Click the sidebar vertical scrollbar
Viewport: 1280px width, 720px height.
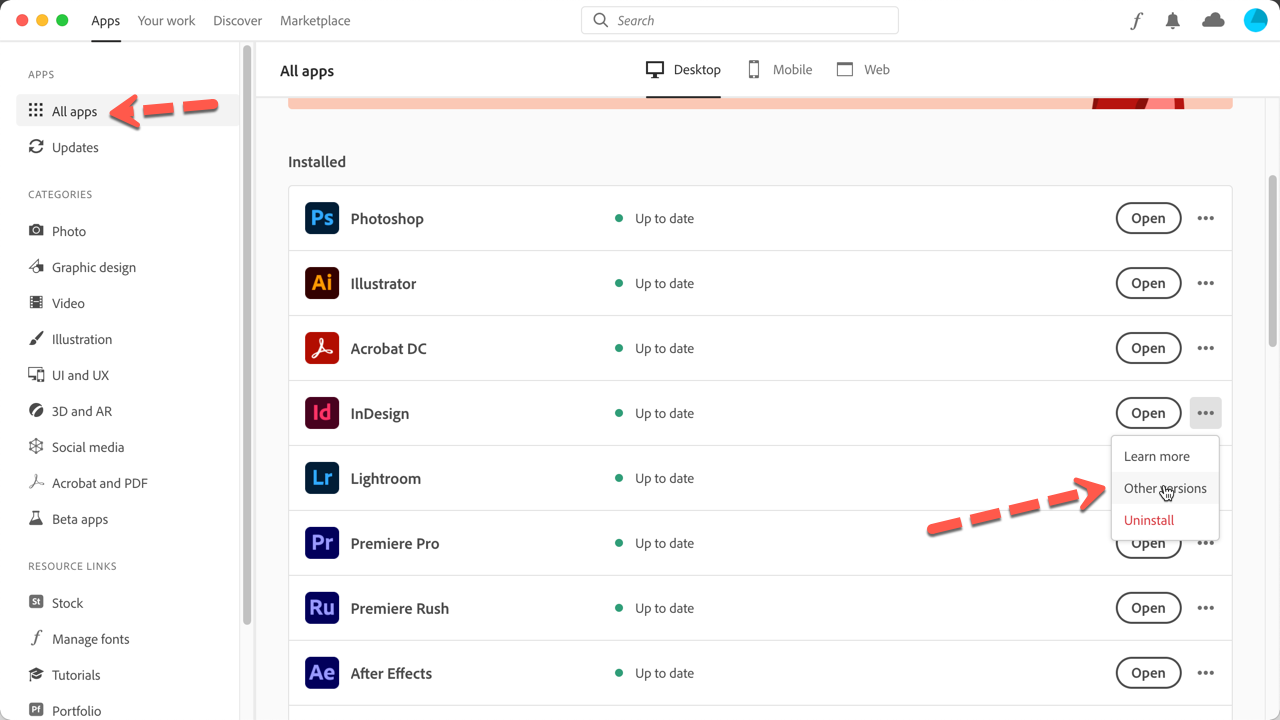[x=247, y=335]
